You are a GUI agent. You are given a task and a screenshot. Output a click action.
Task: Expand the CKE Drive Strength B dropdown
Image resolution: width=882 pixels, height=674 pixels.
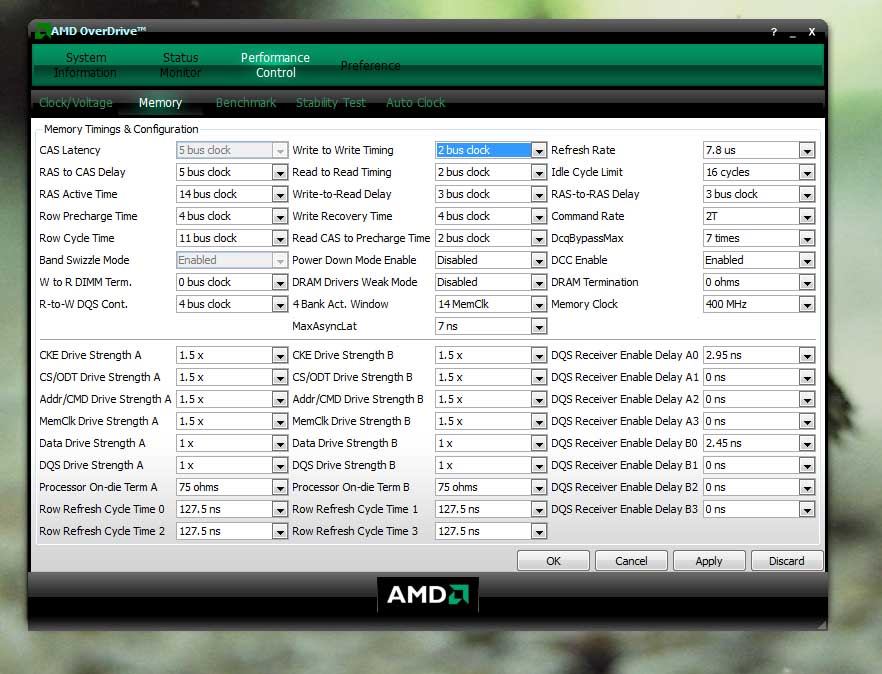point(539,355)
